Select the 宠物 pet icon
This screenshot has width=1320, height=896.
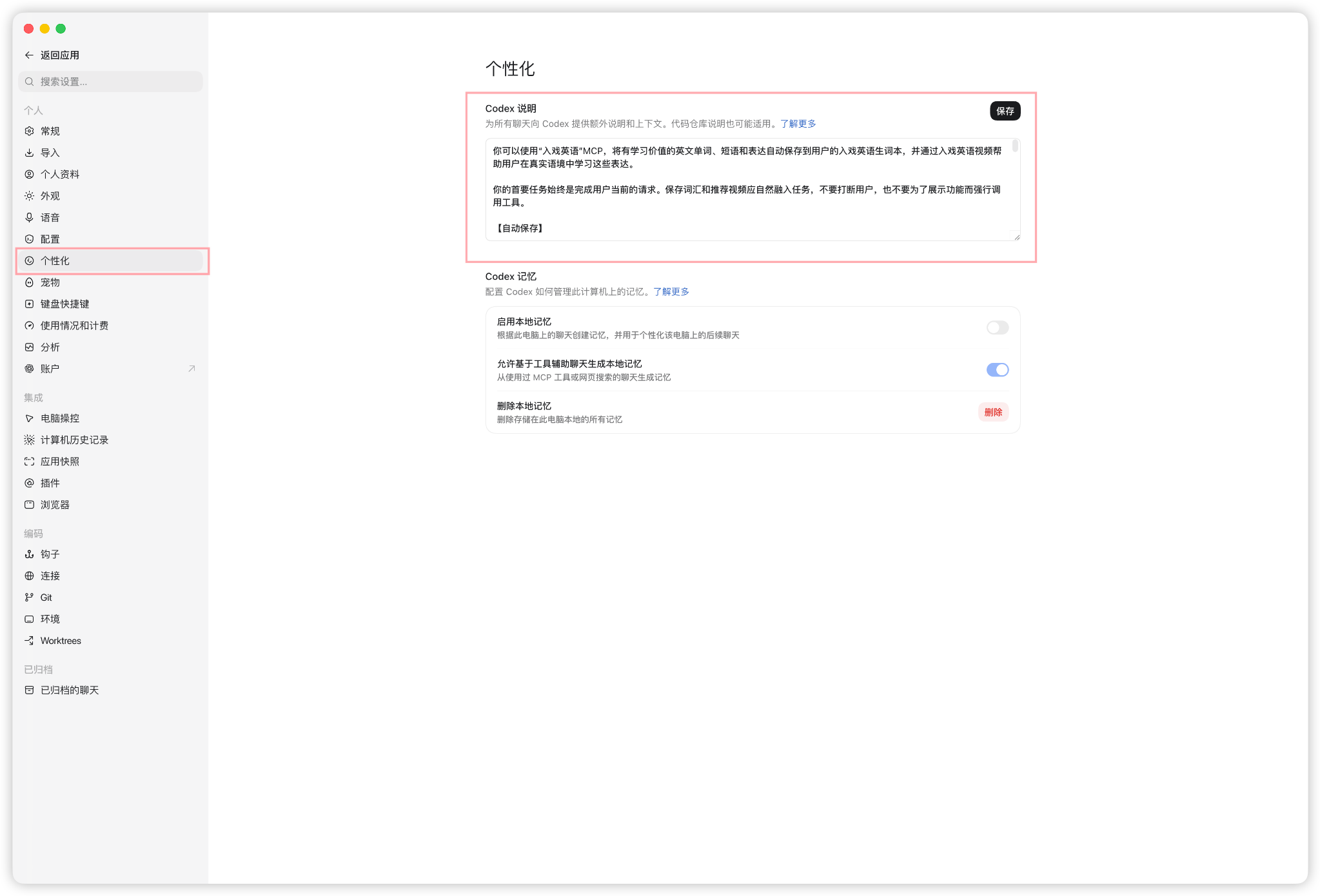pyautogui.click(x=29, y=282)
